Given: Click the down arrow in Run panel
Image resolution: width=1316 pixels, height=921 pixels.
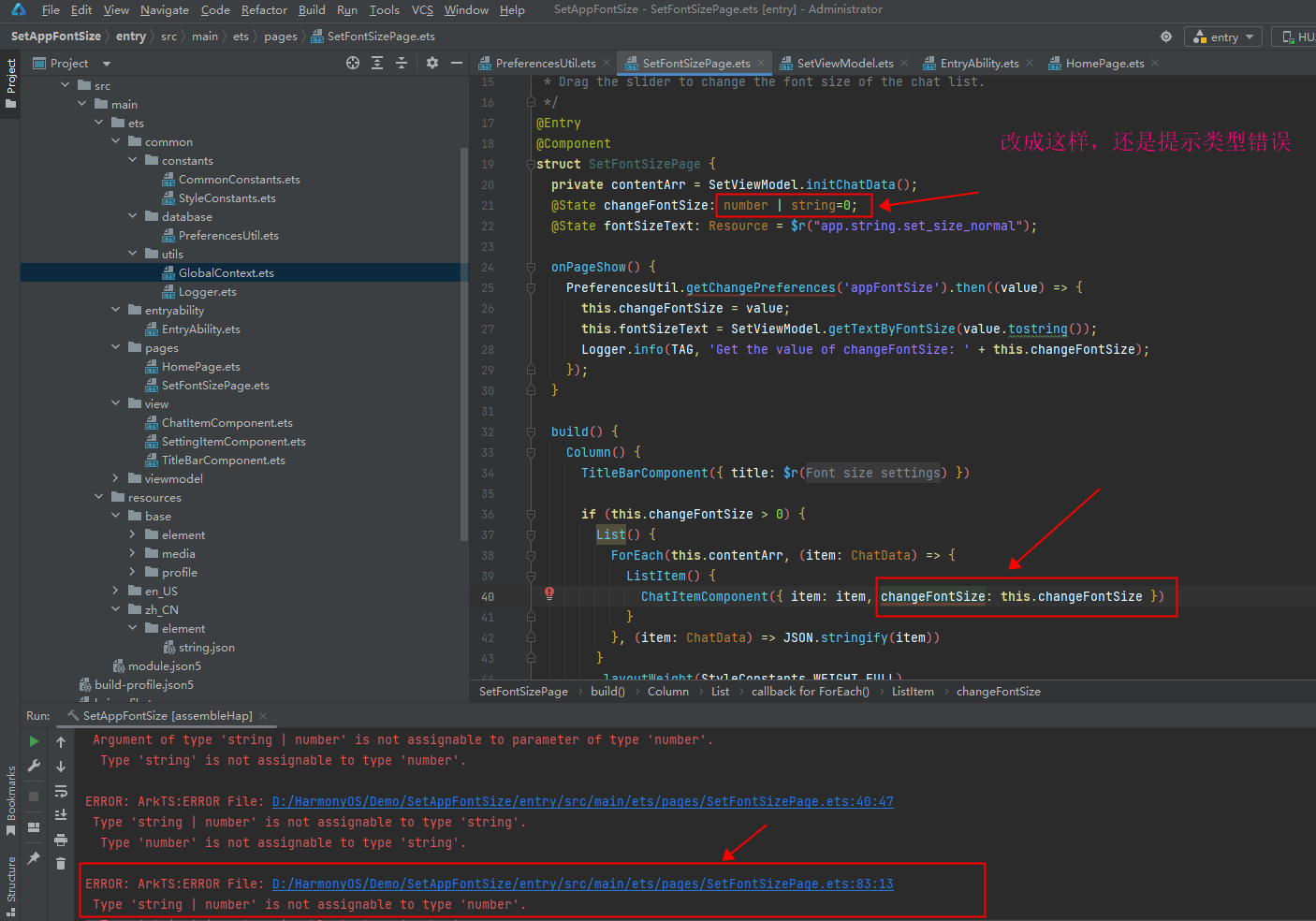Looking at the screenshot, I should [61, 767].
